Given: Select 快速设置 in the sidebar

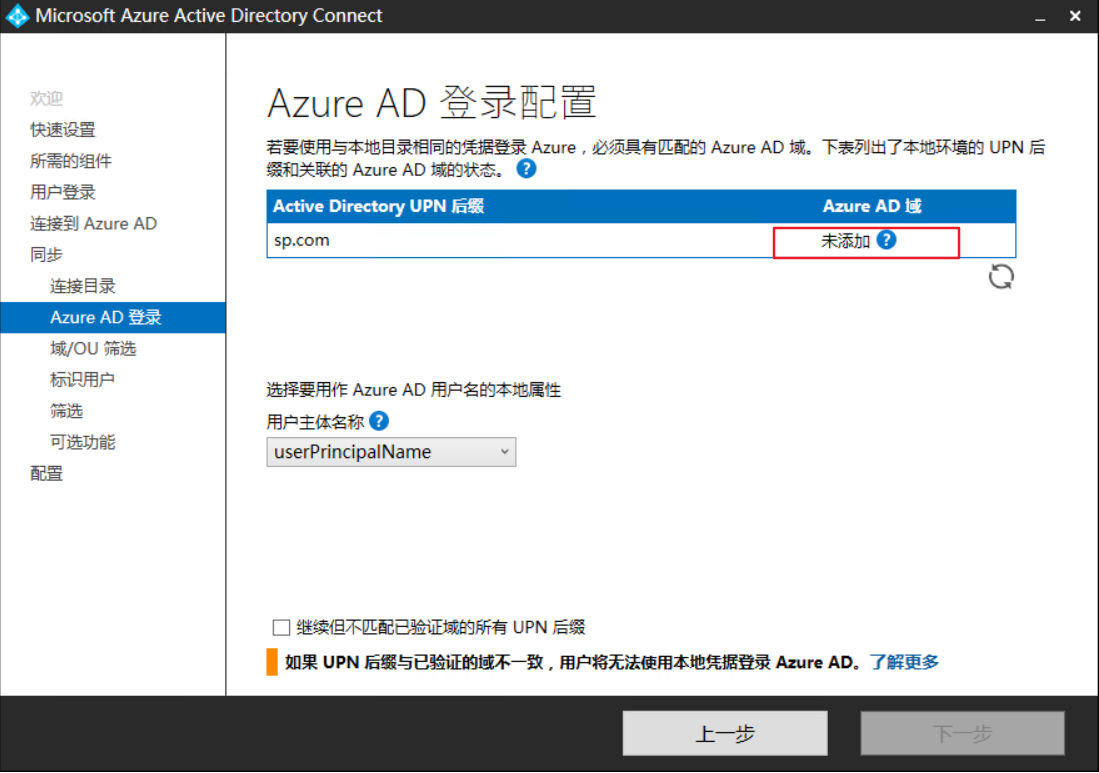Looking at the screenshot, I should pos(64,129).
